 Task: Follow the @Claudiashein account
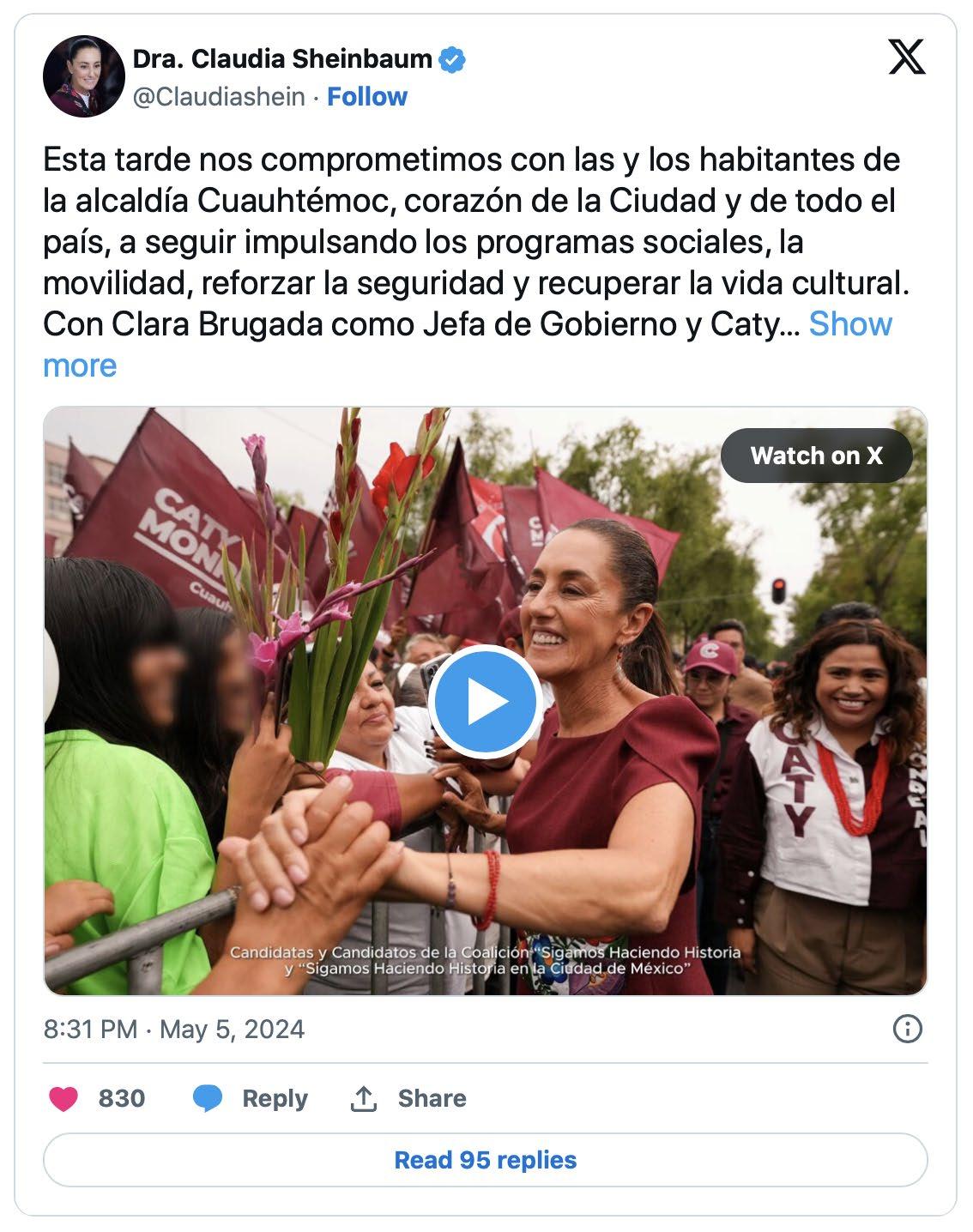point(367,97)
